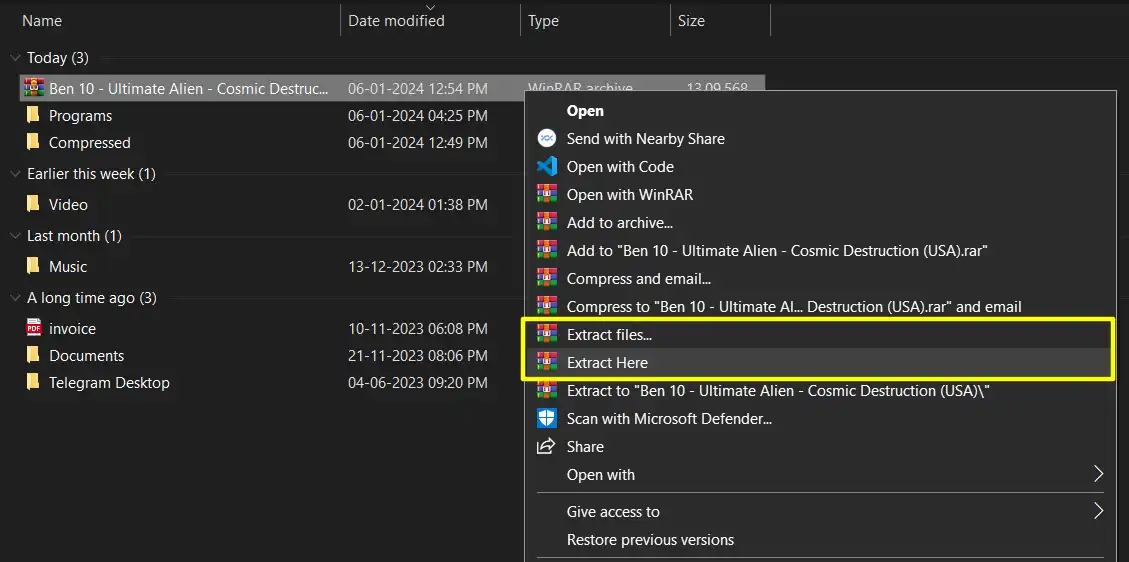Select the Video folder name
Viewport: 1129px width, 562px height.
[x=68, y=205]
